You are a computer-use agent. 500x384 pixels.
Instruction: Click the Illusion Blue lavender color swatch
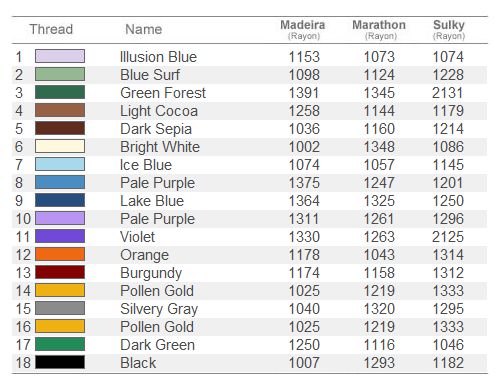click(x=60, y=56)
